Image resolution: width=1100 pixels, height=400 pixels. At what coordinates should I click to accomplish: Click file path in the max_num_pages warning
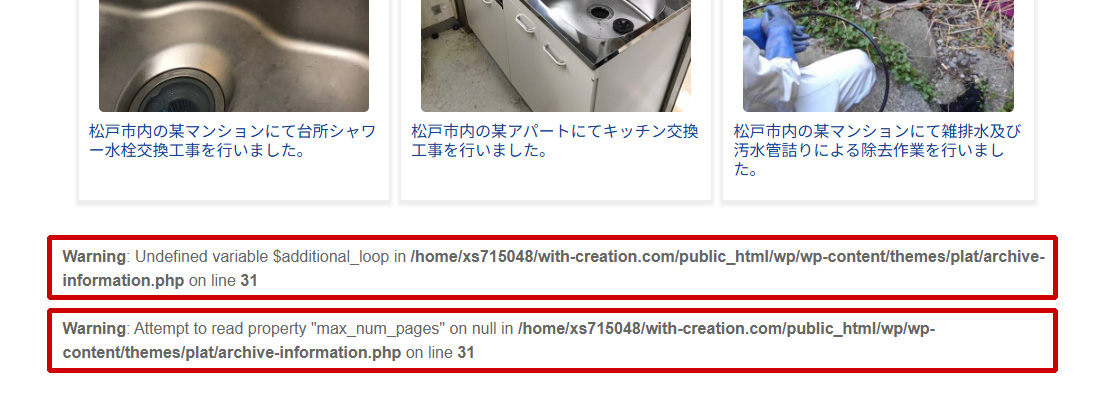coord(499,340)
